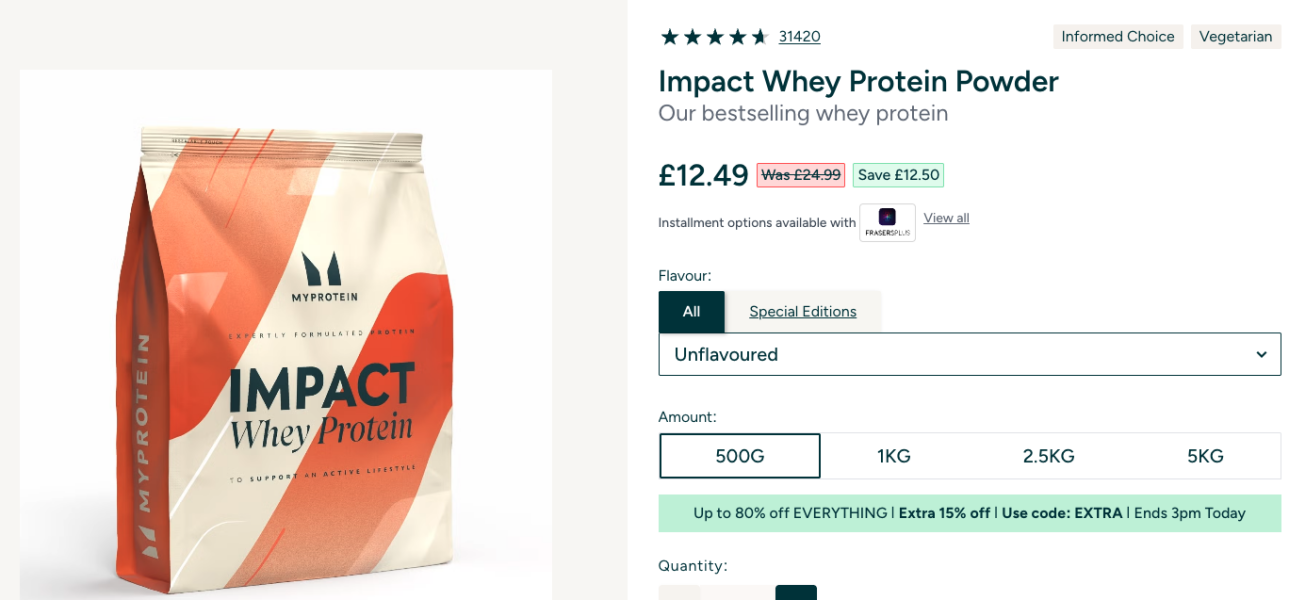Click the star rating icons
1289x600 pixels.
[714, 37]
